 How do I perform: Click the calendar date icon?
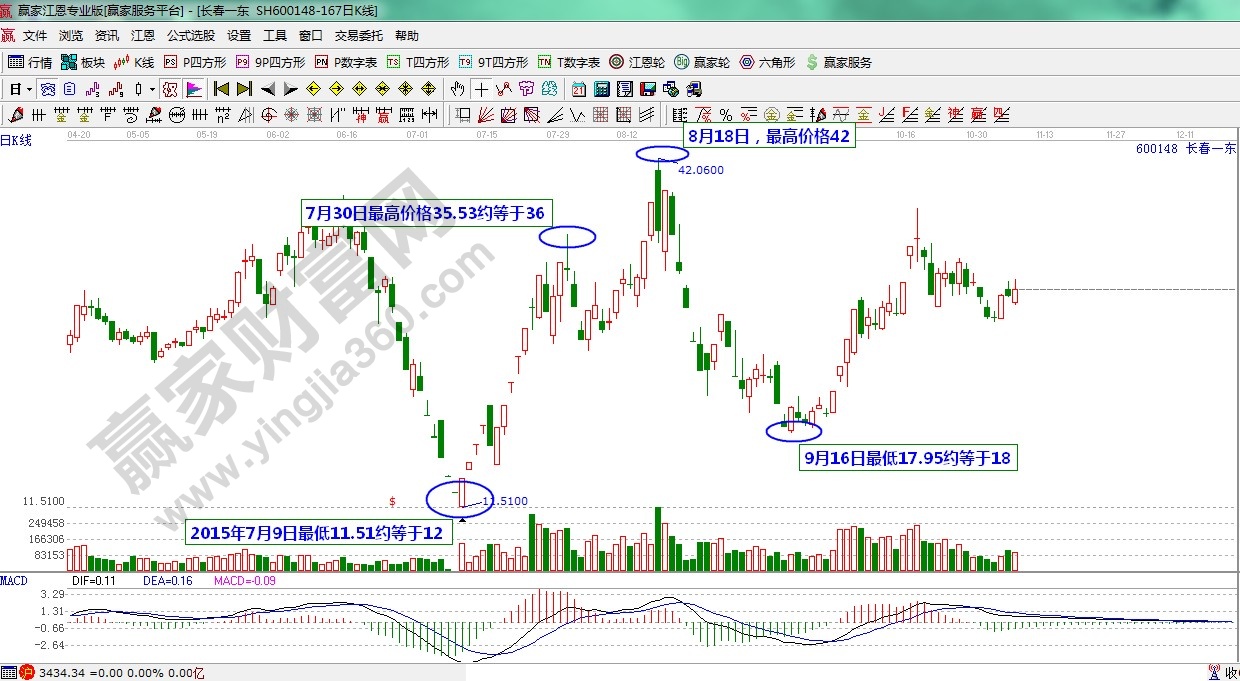[579, 89]
